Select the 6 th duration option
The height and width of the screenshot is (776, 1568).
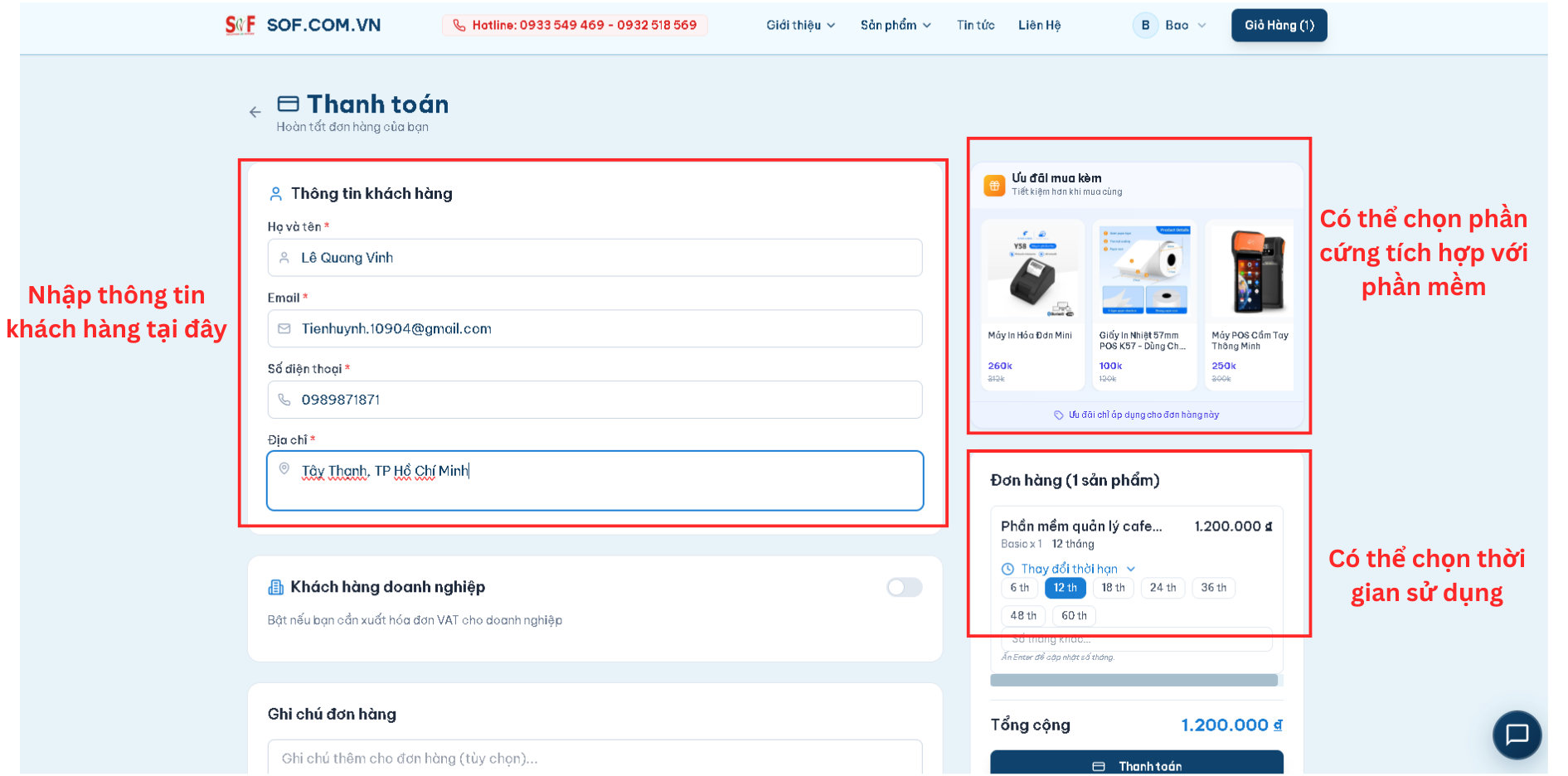1019,588
